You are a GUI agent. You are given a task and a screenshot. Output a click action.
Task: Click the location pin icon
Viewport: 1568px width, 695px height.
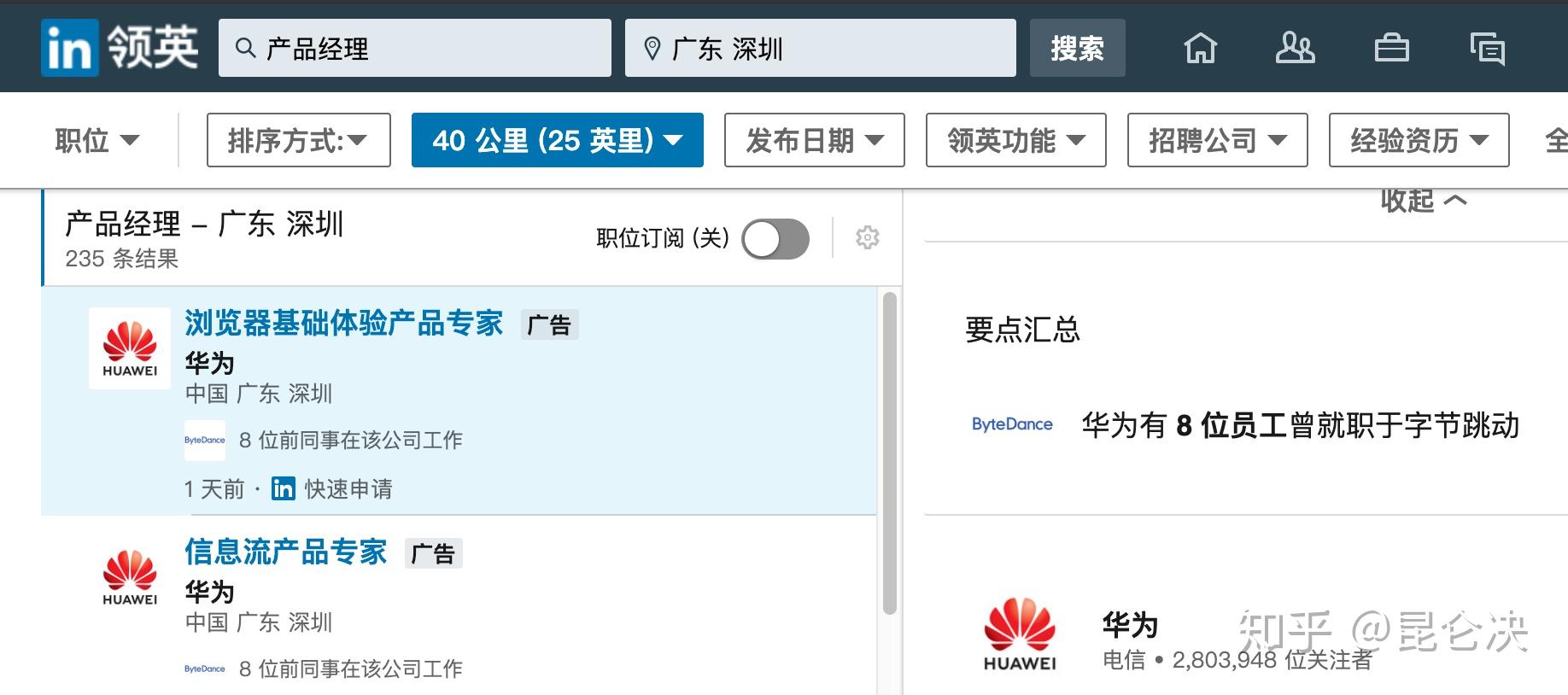(x=652, y=49)
